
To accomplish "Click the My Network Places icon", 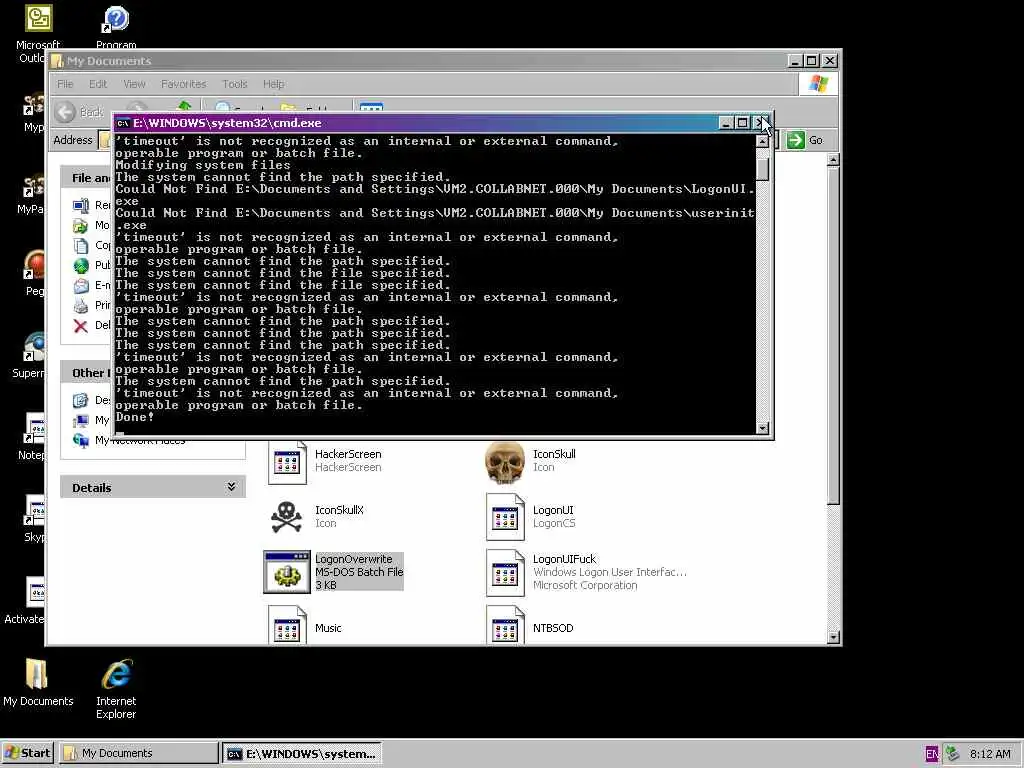I will tap(80, 440).
